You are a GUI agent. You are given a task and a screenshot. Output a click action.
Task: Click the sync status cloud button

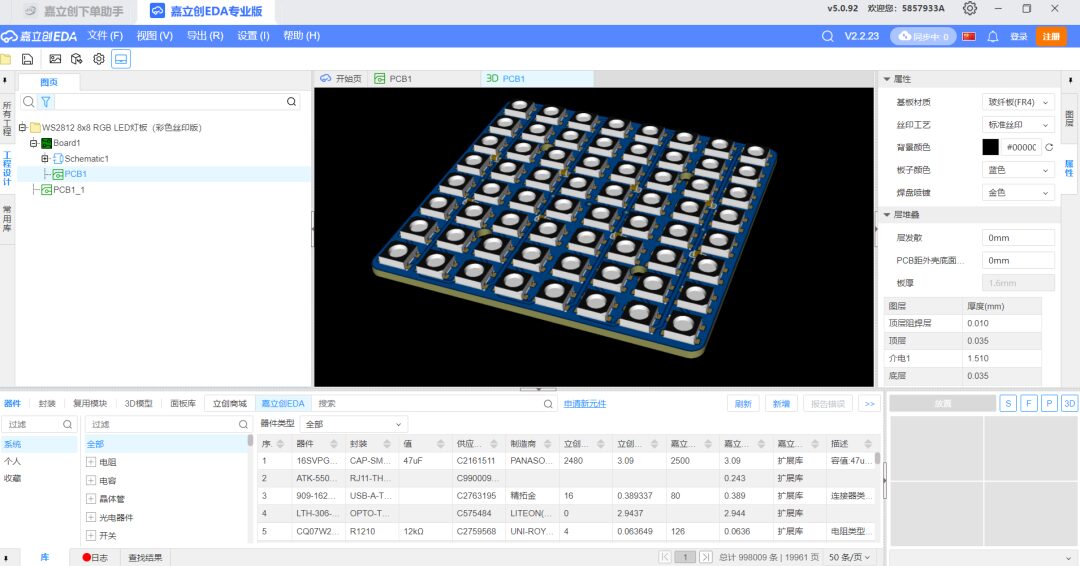[923, 36]
